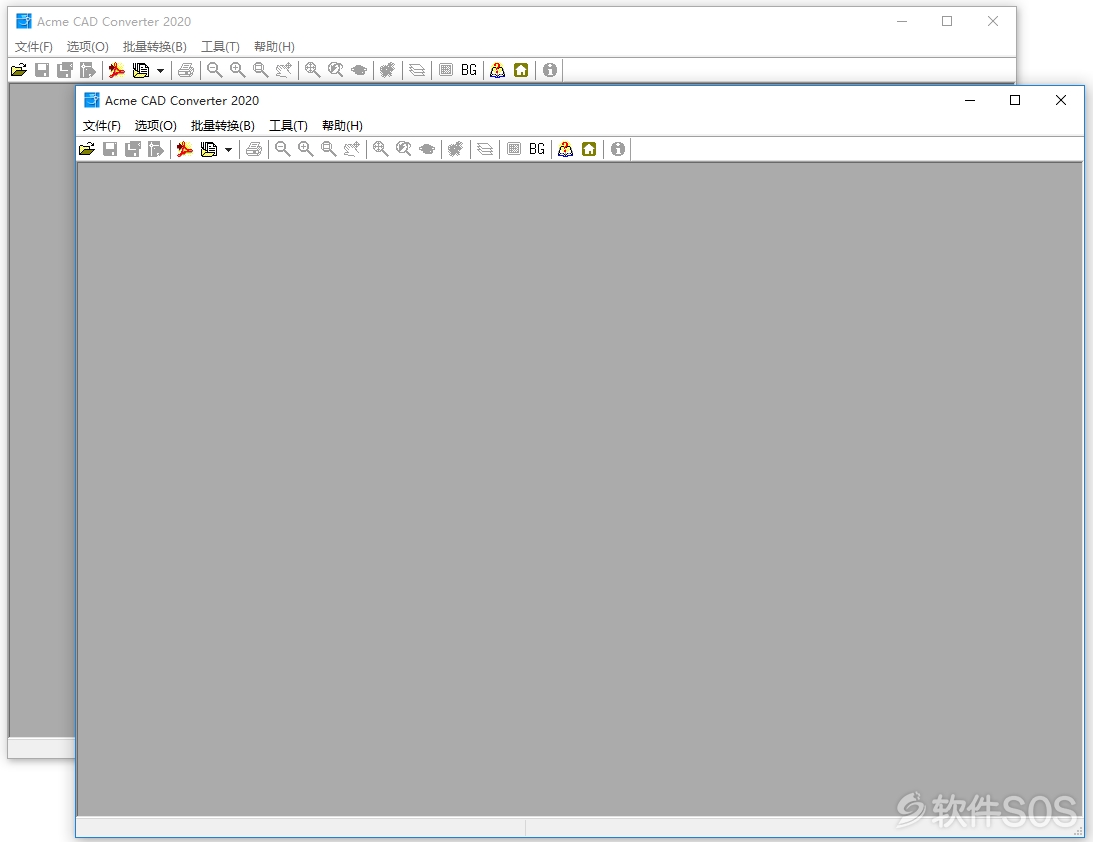Image resolution: width=1093 pixels, height=842 pixels.
Task: Click the zoom previous icon in front window
Action: (404, 149)
